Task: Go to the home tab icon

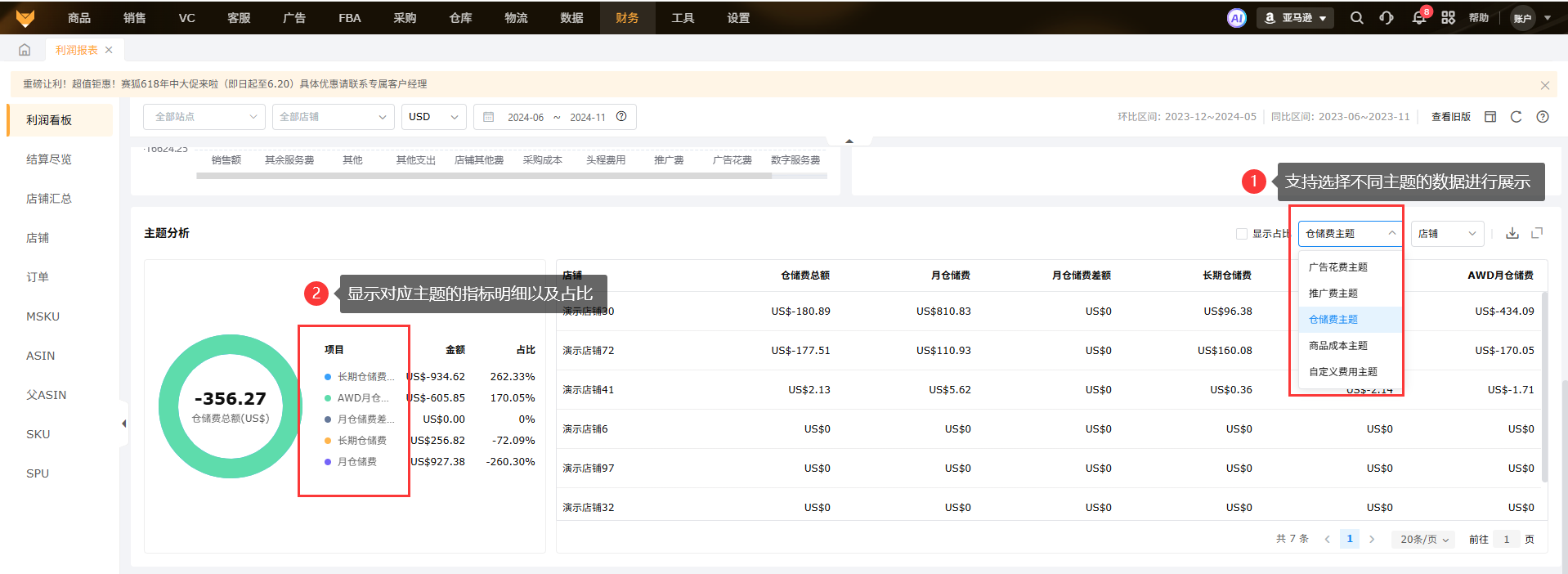Action: coord(25,50)
